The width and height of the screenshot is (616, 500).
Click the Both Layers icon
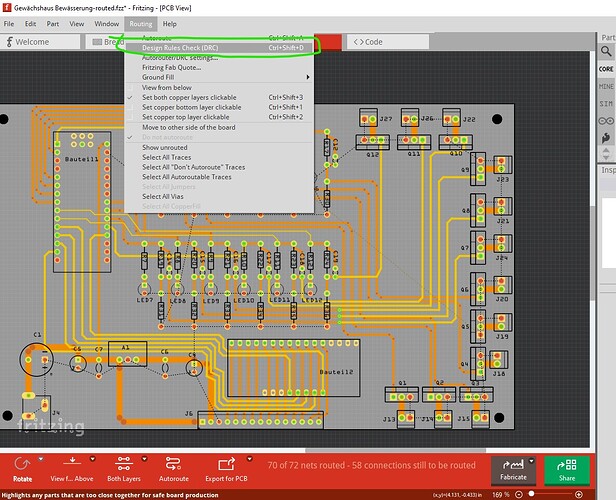[124, 463]
